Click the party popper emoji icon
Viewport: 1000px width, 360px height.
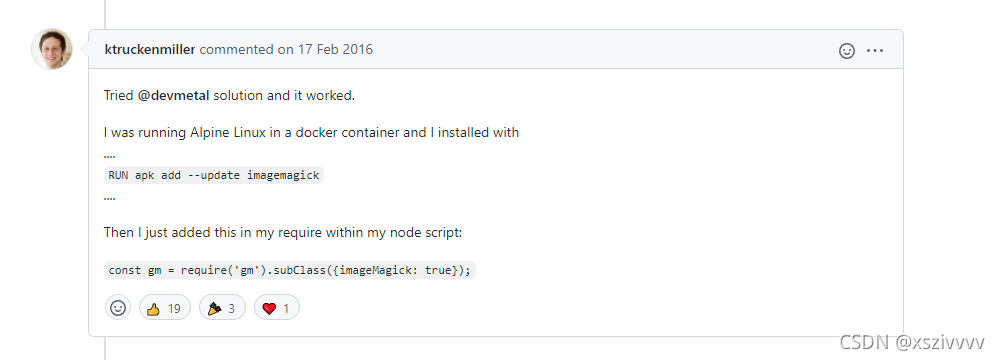tap(214, 310)
